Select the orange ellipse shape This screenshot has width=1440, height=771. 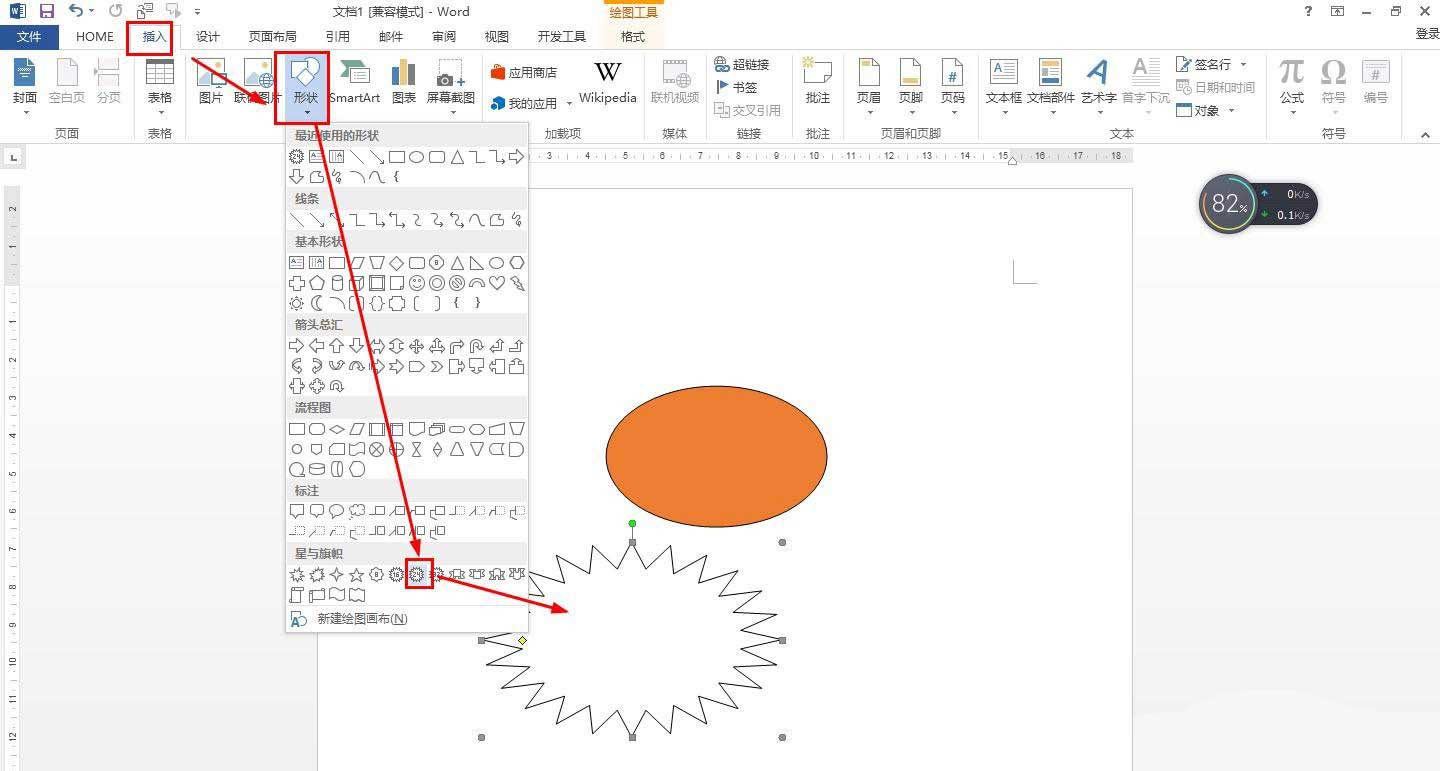(x=716, y=456)
